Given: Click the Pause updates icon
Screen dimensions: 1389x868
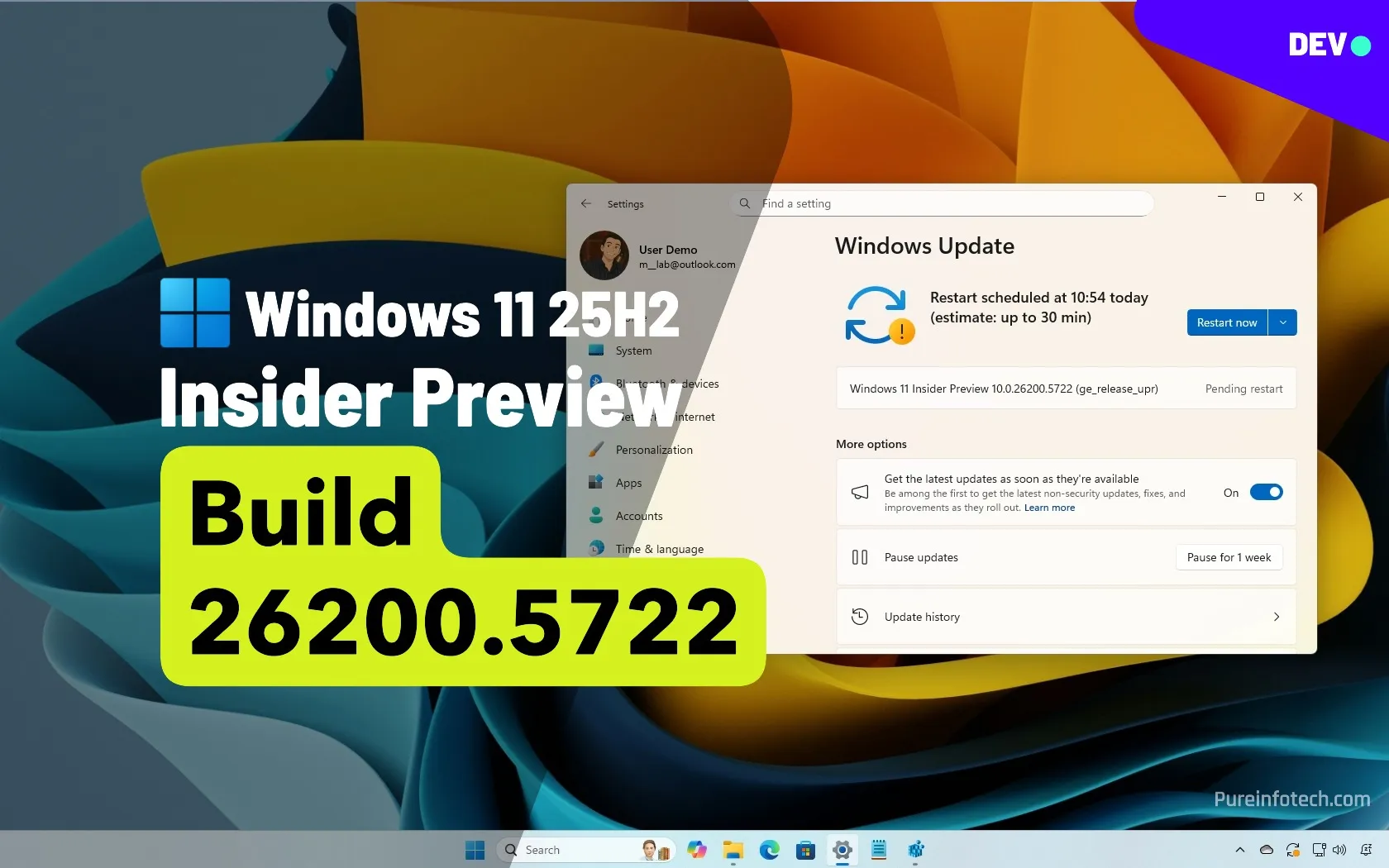Looking at the screenshot, I should 860,557.
